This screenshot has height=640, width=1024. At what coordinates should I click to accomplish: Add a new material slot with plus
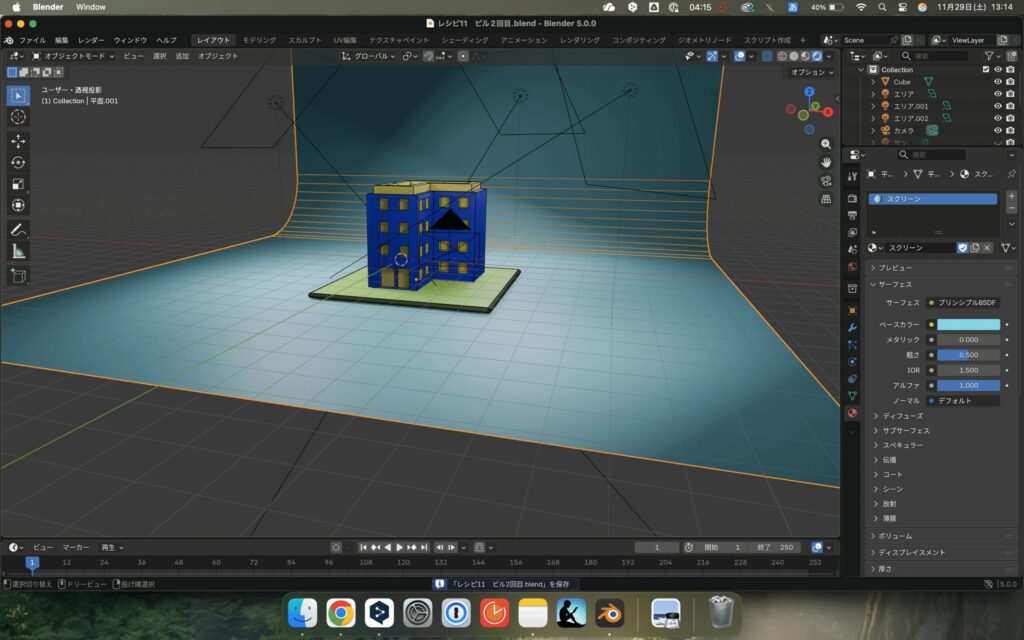coord(1012,197)
